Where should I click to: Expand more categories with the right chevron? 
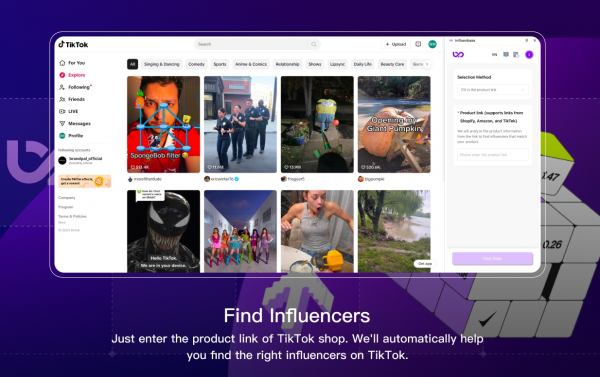coord(427,64)
